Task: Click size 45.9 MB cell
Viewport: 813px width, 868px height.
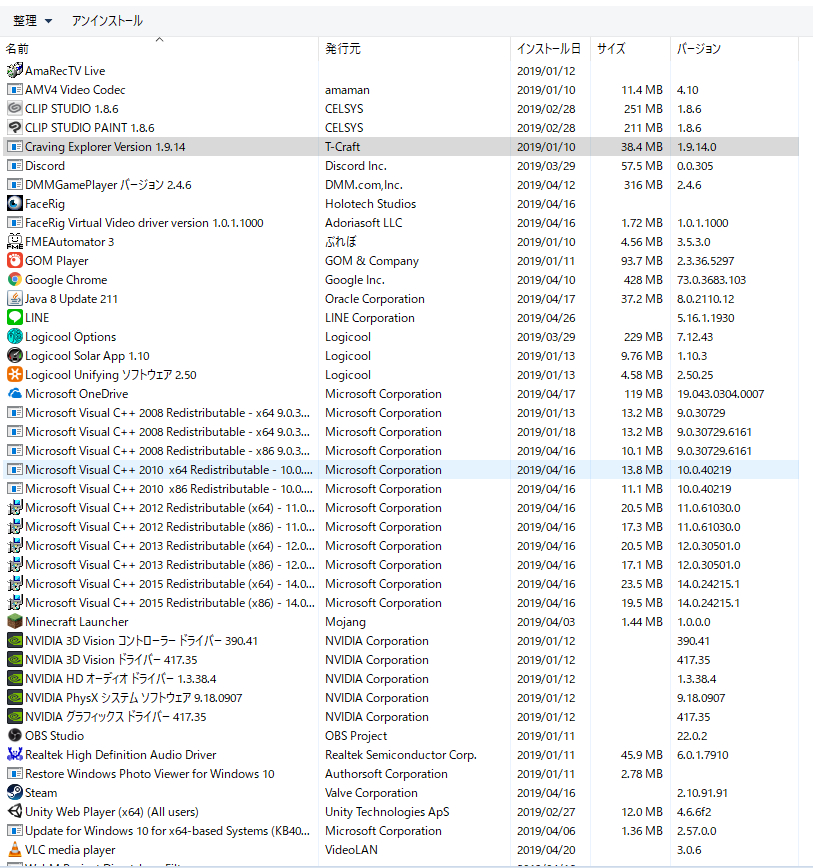Action: pos(641,755)
